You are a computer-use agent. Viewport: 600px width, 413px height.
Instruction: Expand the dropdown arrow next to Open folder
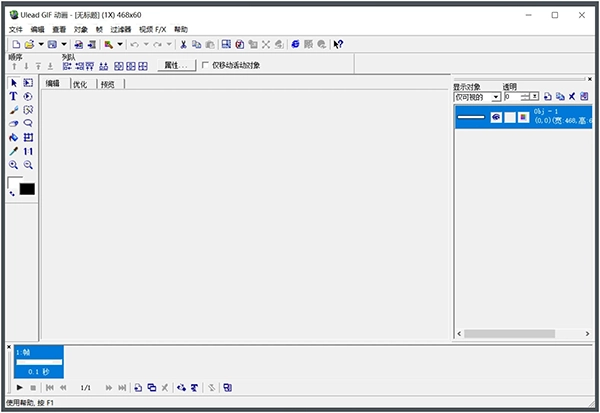[40, 45]
